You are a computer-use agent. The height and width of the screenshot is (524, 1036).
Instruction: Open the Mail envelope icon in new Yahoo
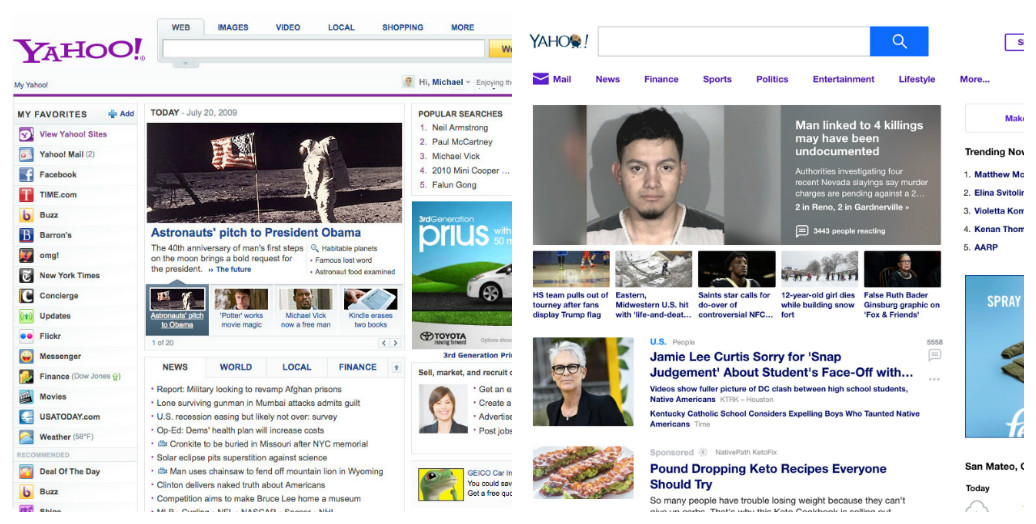(540, 79)
